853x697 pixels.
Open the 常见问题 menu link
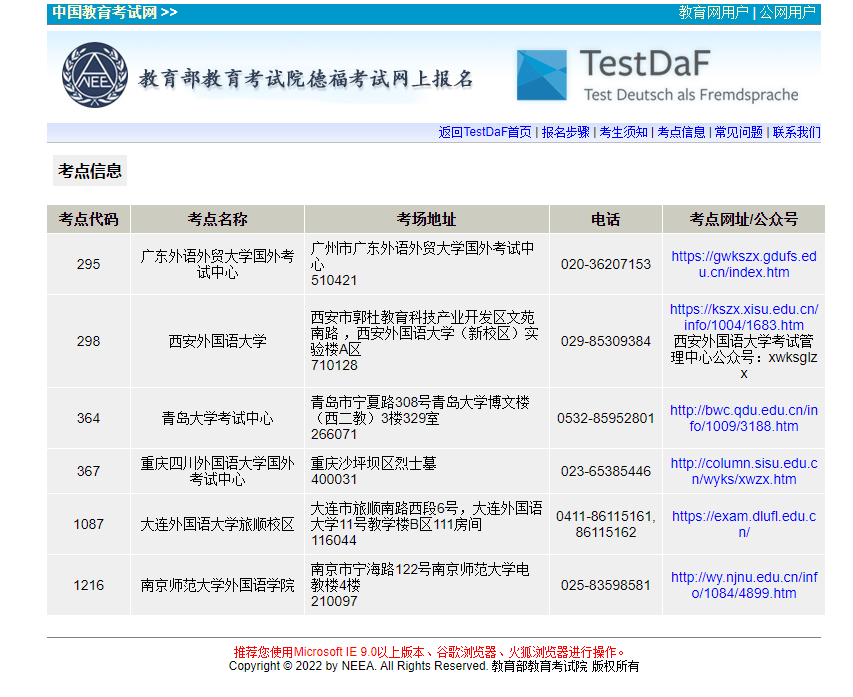click(739, 132)
